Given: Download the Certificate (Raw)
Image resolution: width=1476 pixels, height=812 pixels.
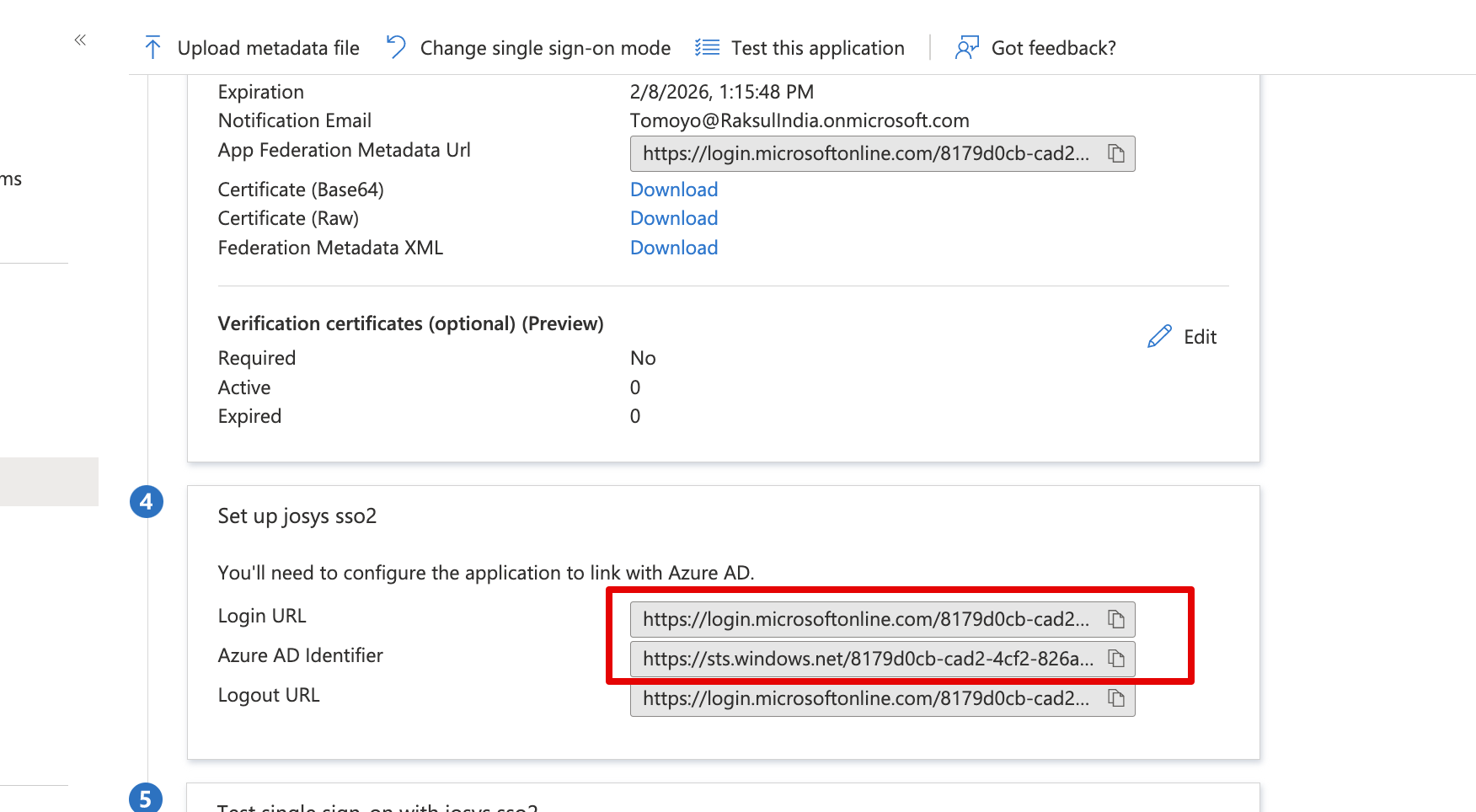Looking at the screenshot, I should click(x=674, y=218).
